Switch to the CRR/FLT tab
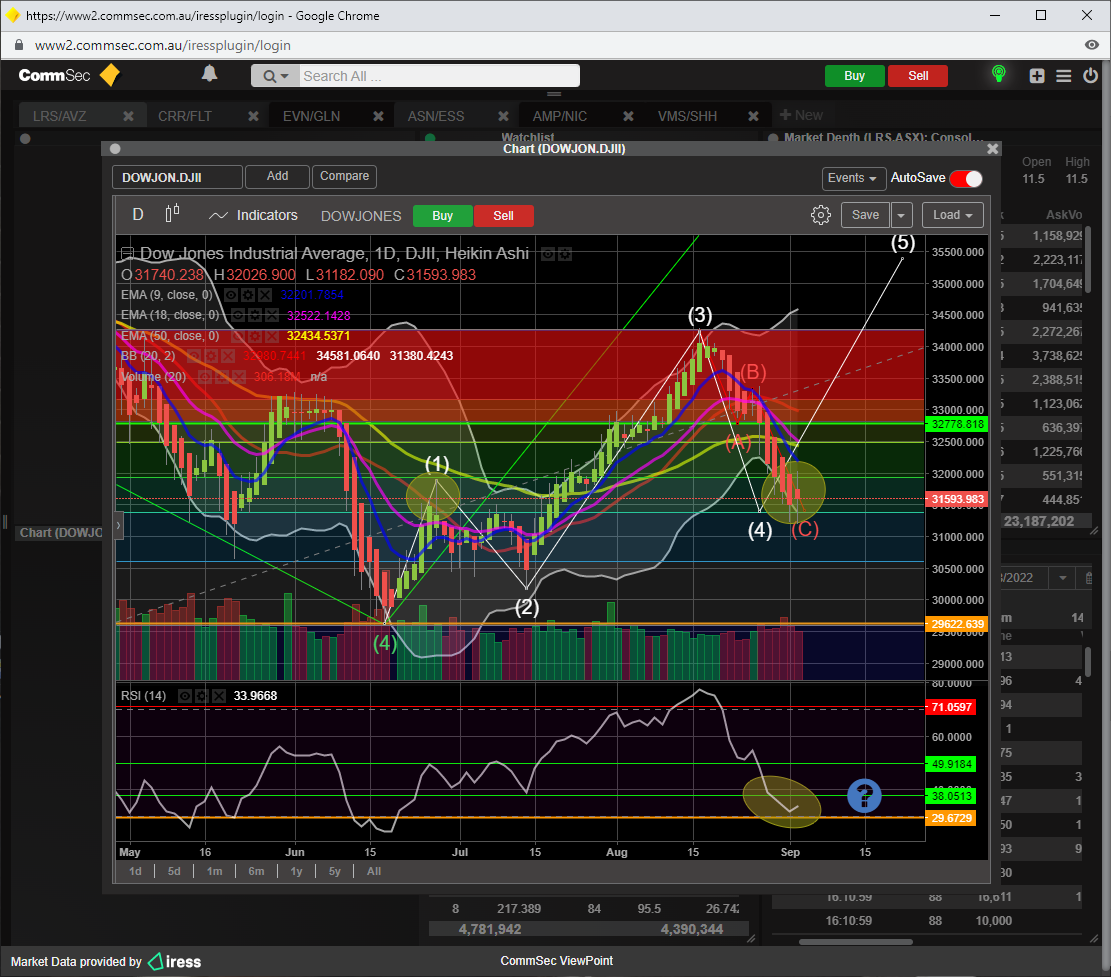 [185, 116]
